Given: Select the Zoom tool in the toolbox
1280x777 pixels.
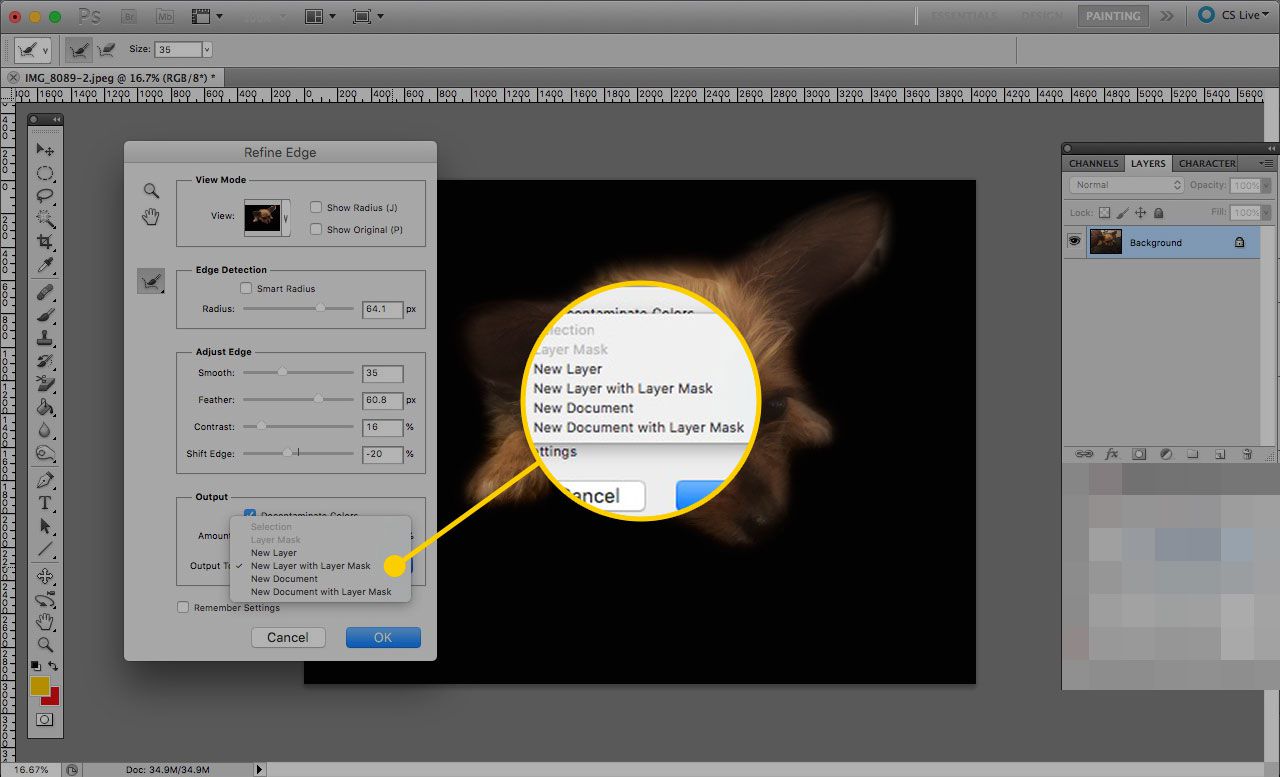Looking at the screenshot, I should pos(45,645).
